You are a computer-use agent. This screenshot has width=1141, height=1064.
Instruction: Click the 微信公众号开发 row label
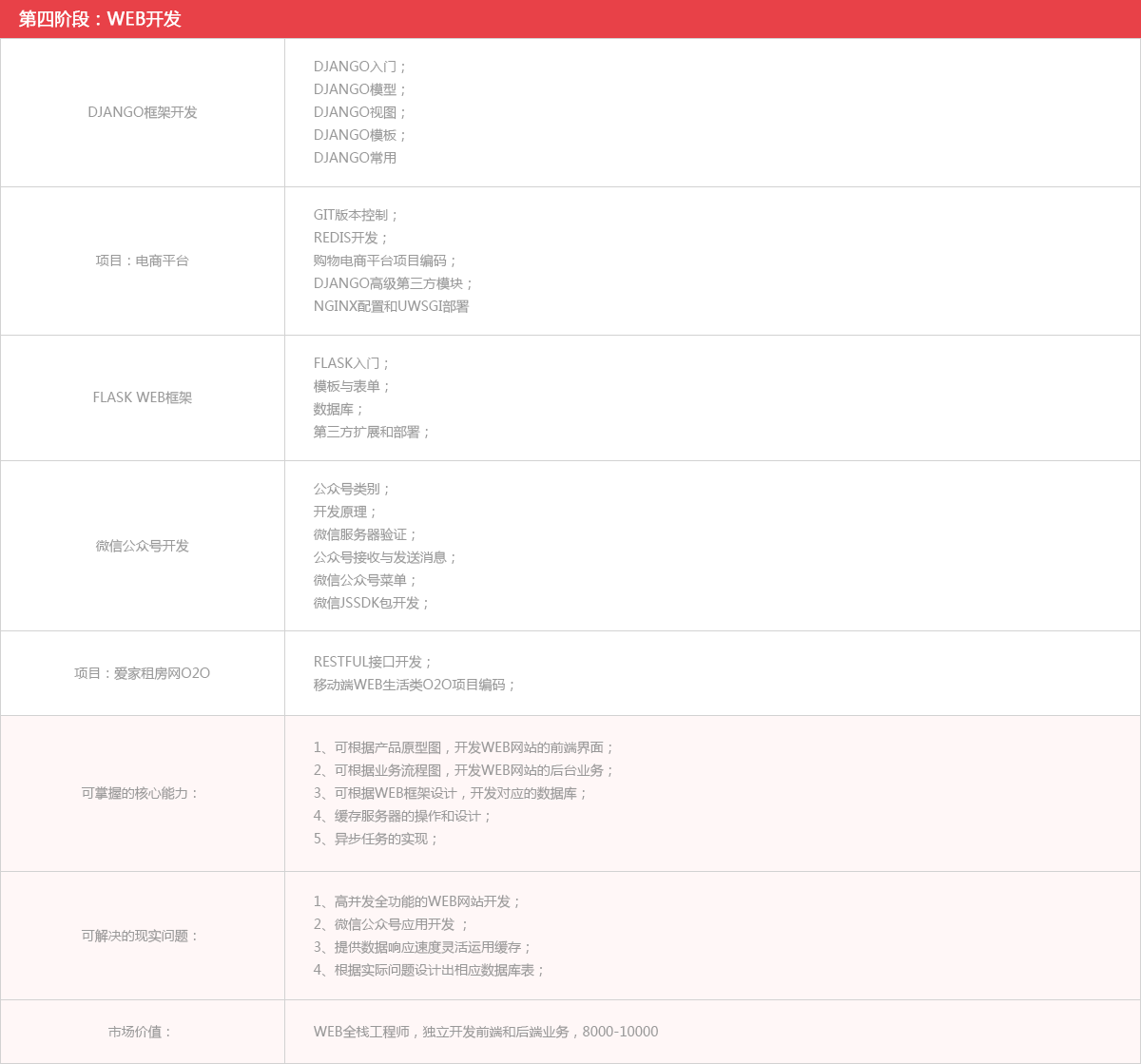[x=143, y=546]
